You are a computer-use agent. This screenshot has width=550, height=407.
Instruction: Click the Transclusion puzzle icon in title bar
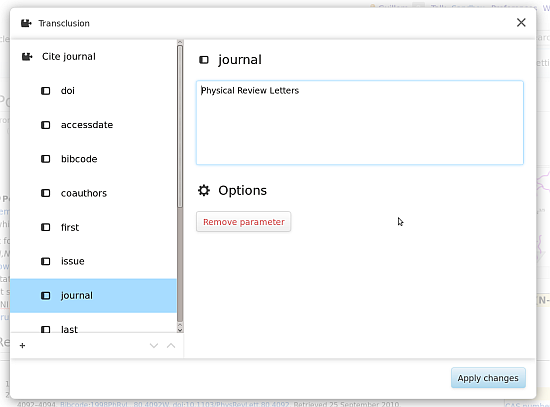click(26, 24)
